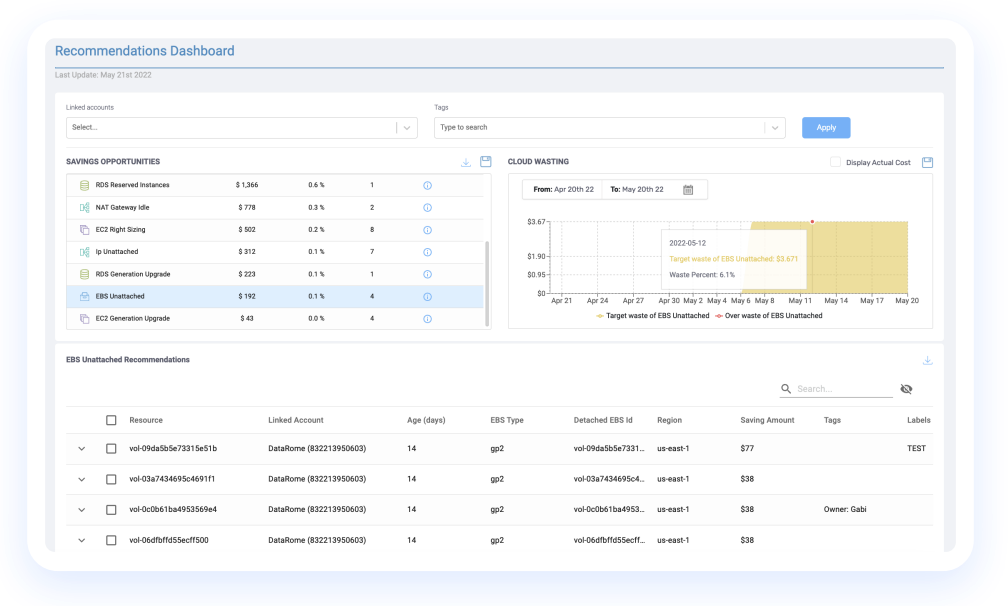Click the EC2 Right Sizing icon
1008x606 pixels.
click(84, 229)
